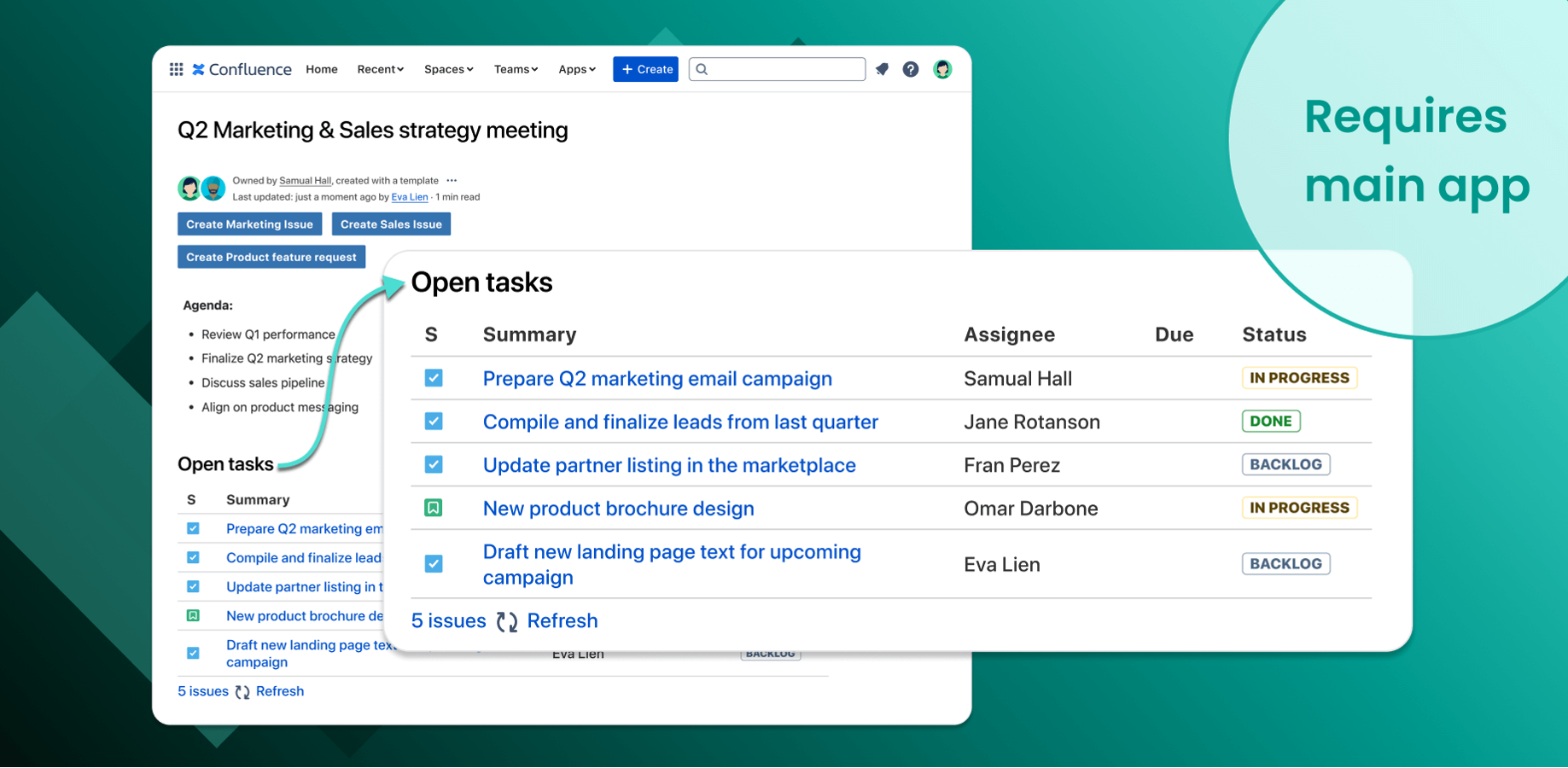
Task: Open the help question mark icon
Action: click(911, 69)
